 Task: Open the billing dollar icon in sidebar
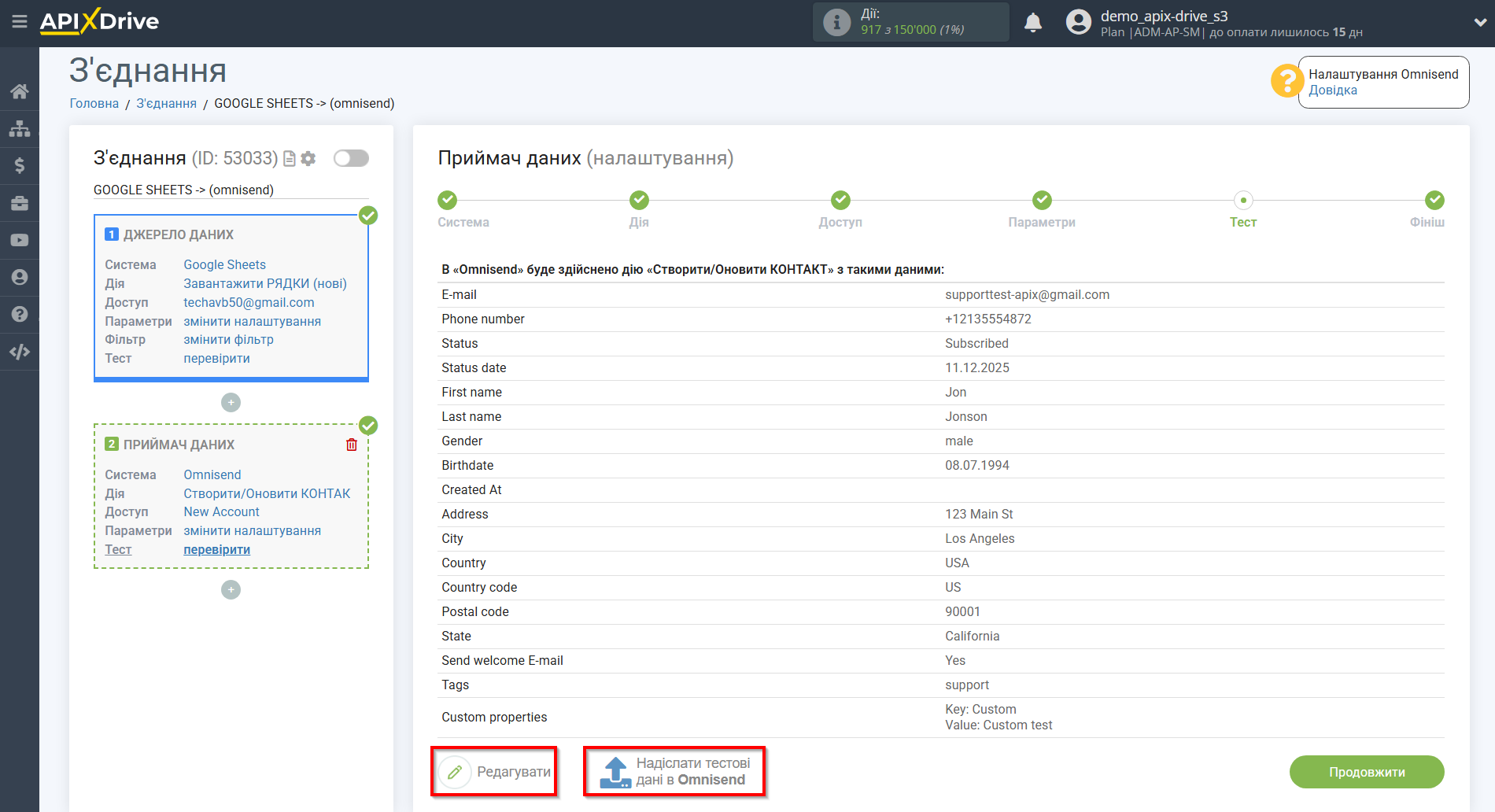coord(20,165)
